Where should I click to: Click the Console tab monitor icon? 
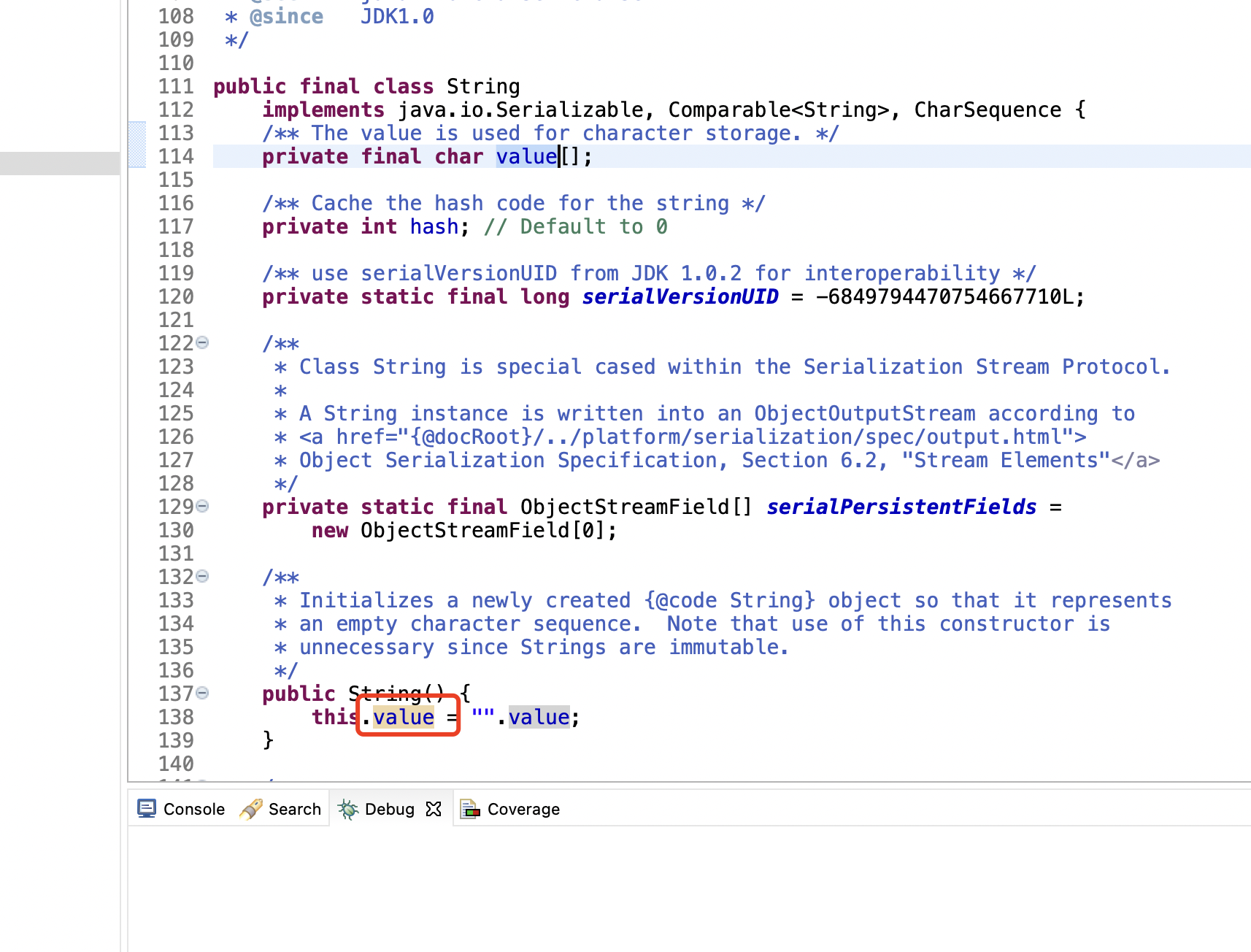147,809
